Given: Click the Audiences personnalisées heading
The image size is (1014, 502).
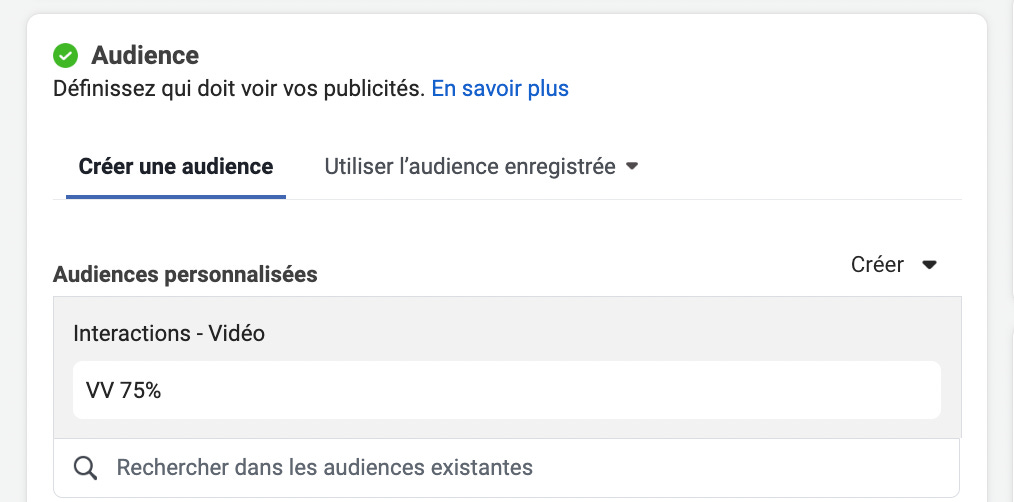Looking at the screenshot, I should pos(185,274).
